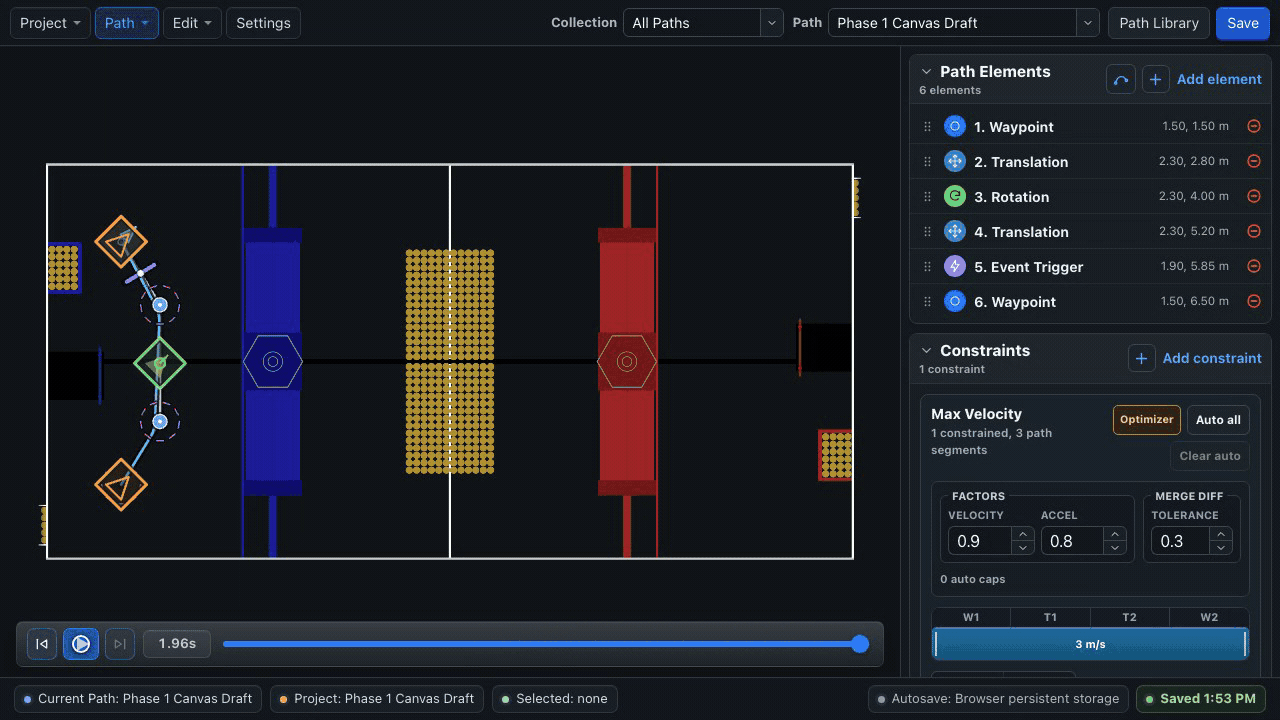Remove the 5. Event Trigger element
This screenshot has width=1280, height=720.
(x=1253, y=266)
